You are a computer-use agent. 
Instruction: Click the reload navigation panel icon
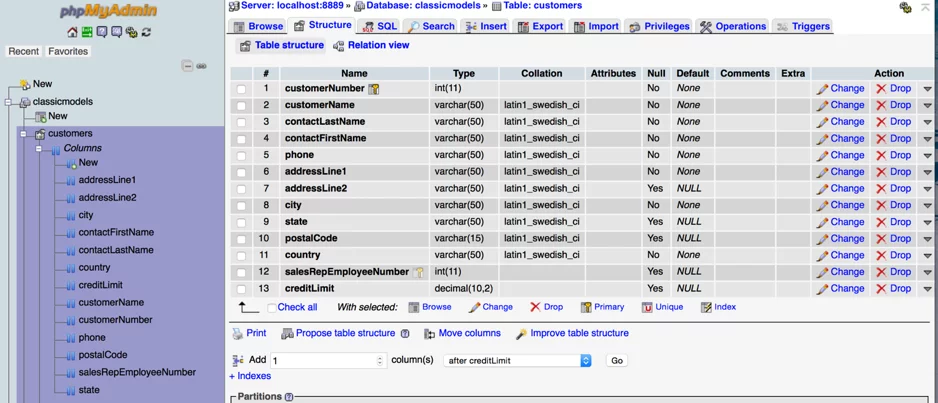(146, 32)
